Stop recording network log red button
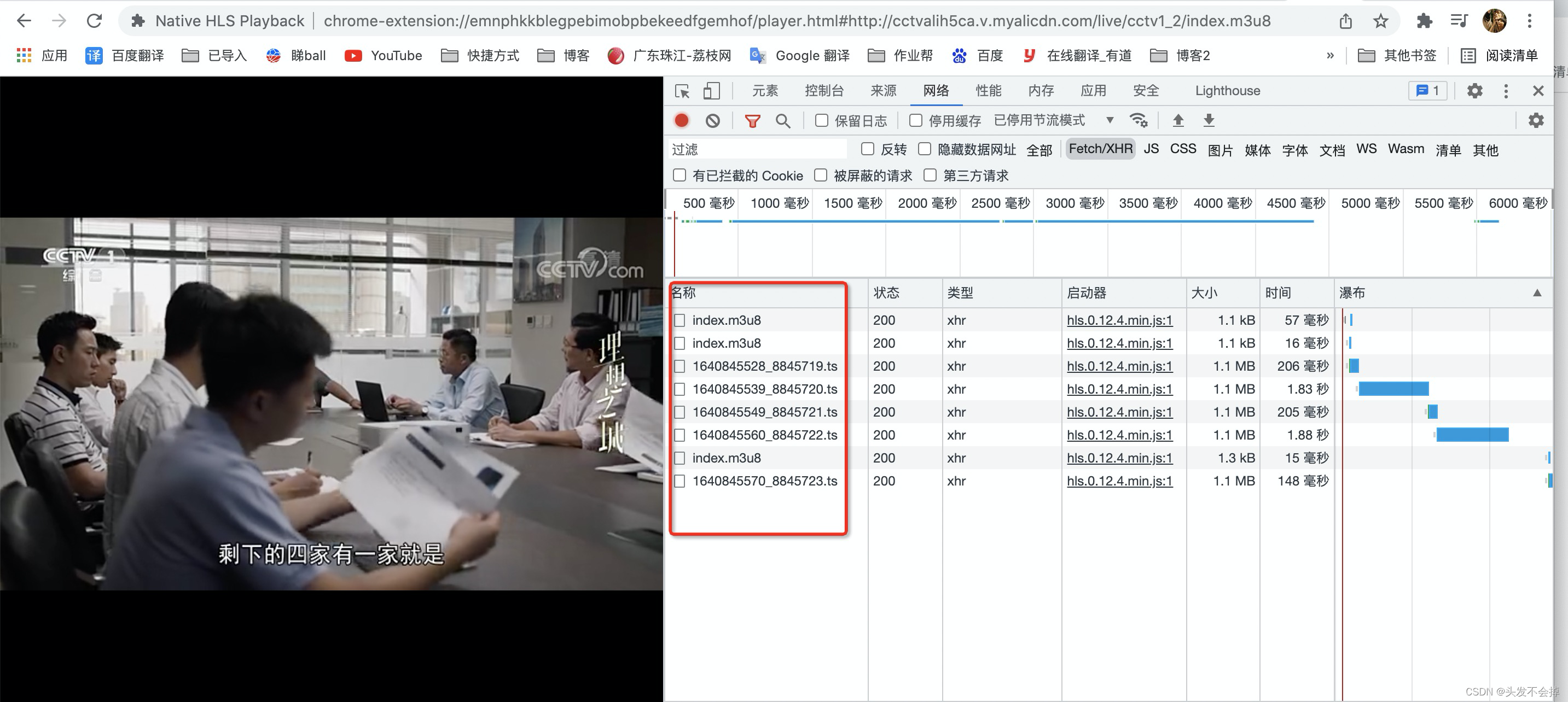The height and width of the screenshot is (702, 1568). pyautogui.click(x=682, y=120)
